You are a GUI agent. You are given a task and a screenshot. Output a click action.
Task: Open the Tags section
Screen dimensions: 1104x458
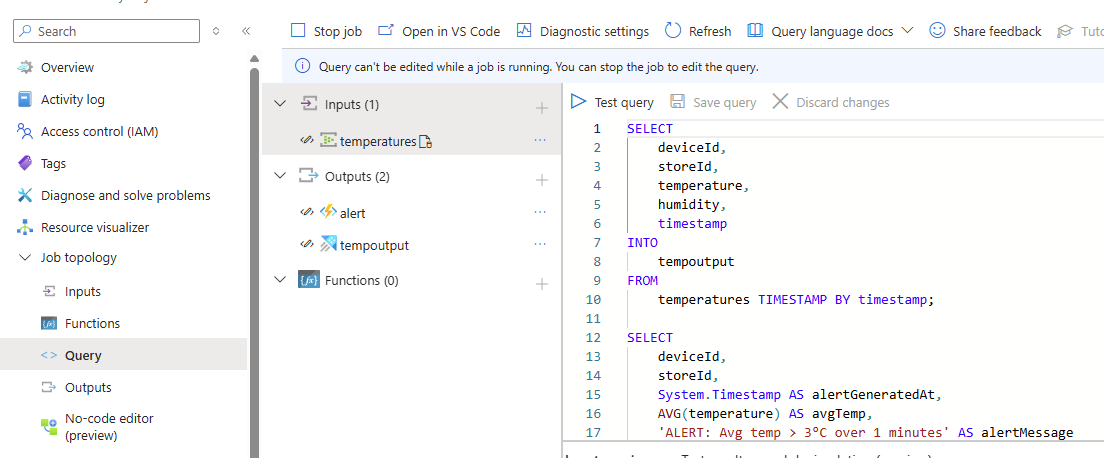coord(54,163)
